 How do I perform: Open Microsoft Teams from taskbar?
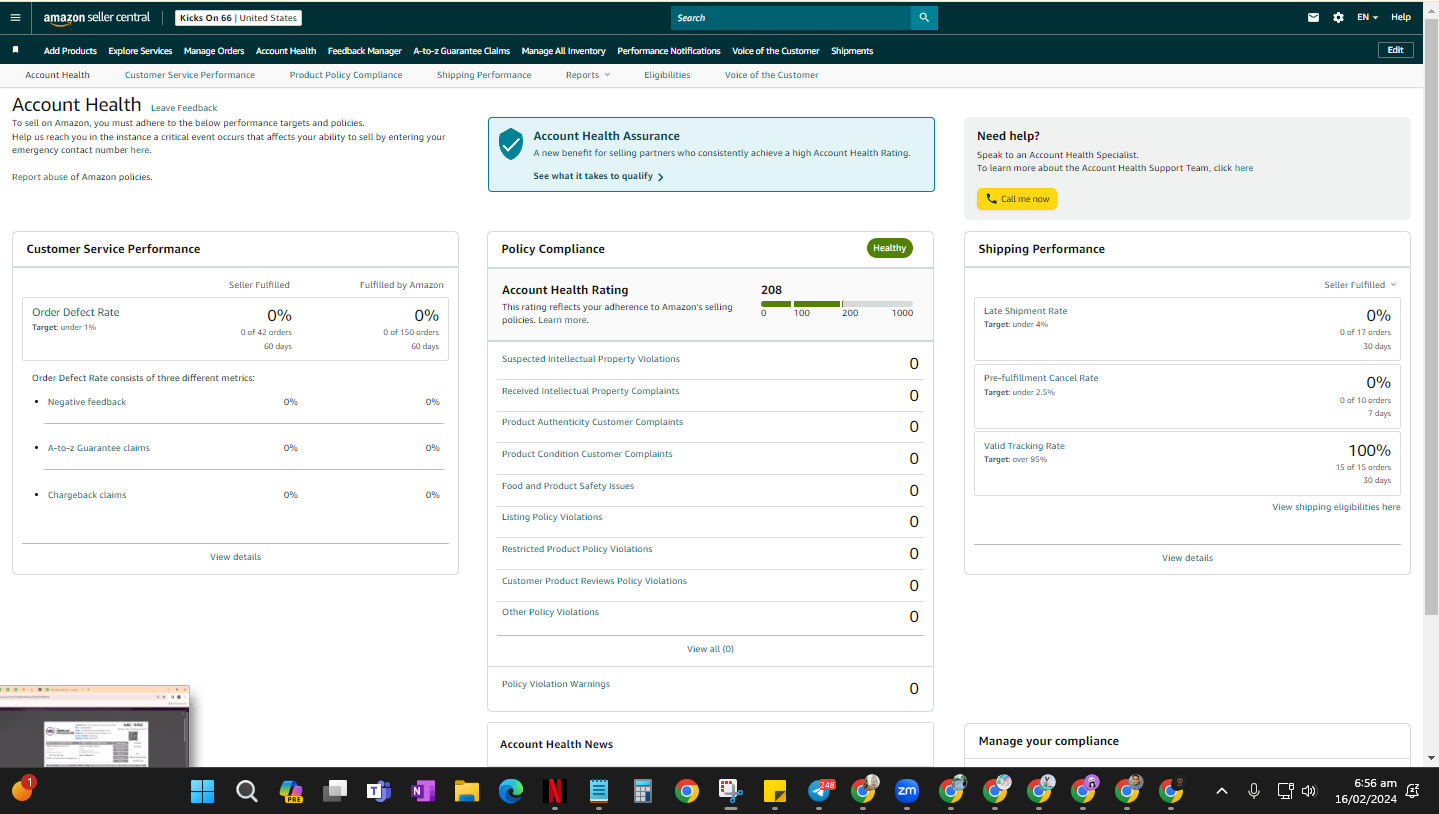coord(378,791)
